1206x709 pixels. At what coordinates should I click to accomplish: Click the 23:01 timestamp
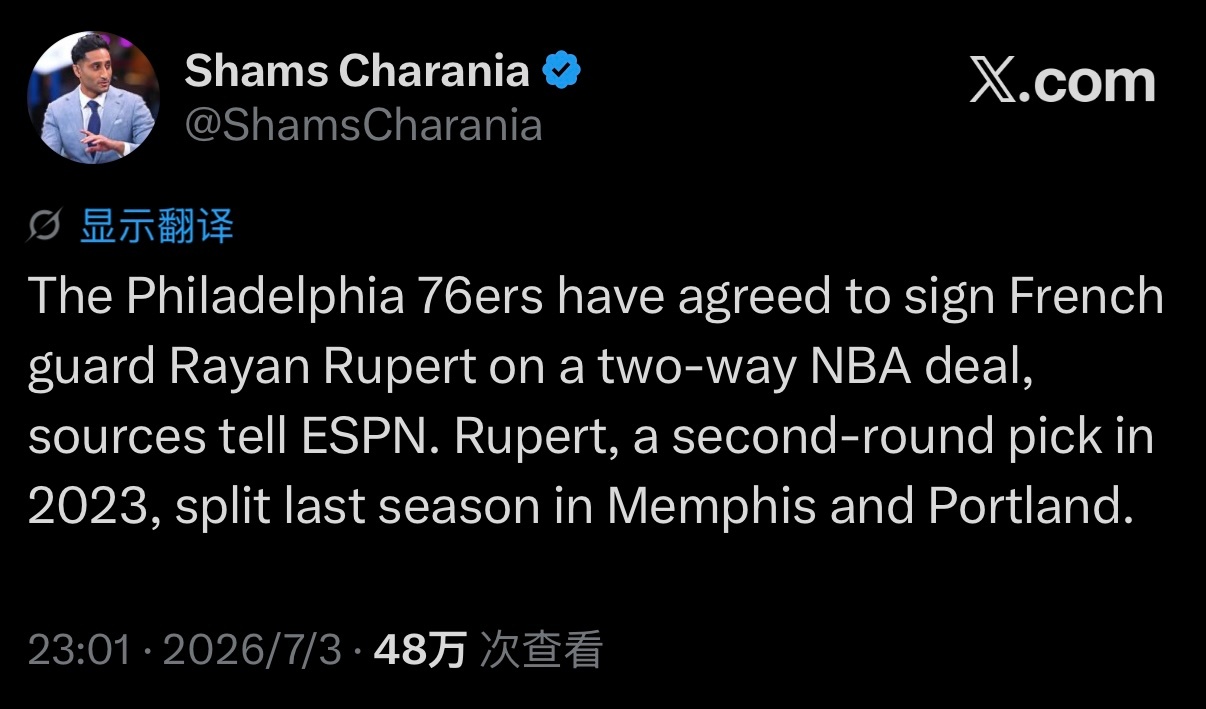coord(79,651)
